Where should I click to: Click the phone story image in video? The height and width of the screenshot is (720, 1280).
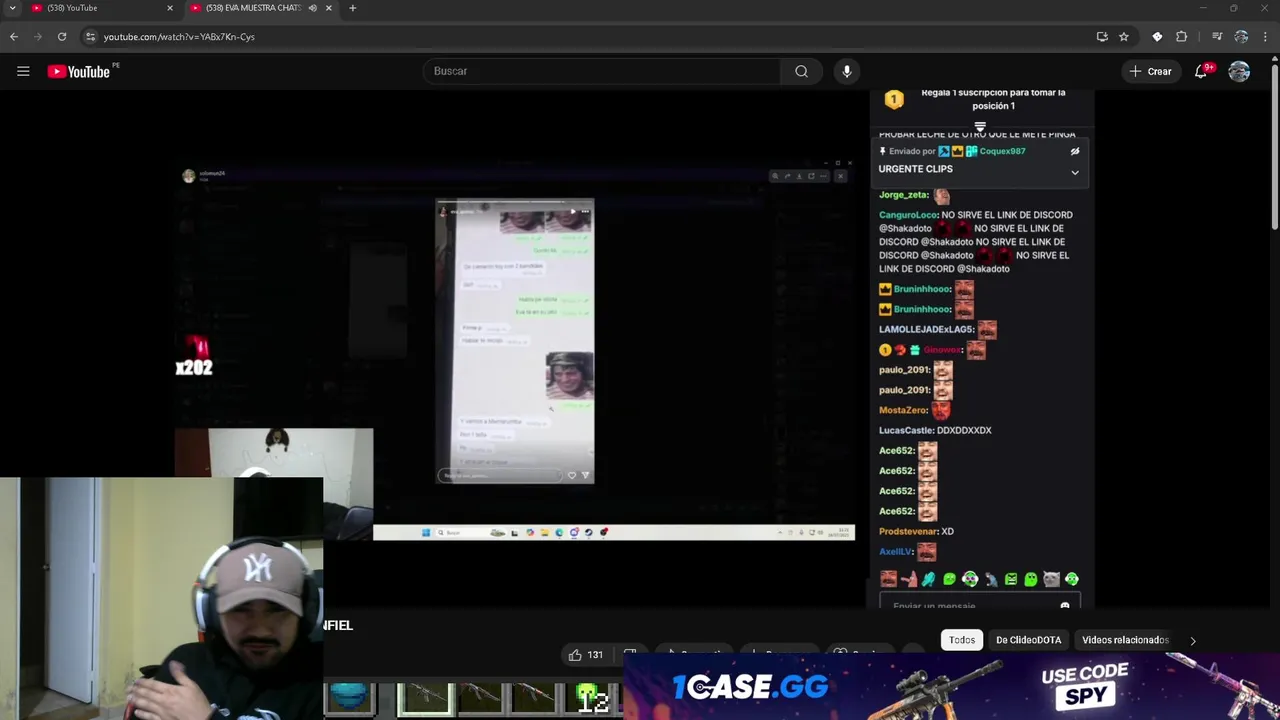pos(515,341)
